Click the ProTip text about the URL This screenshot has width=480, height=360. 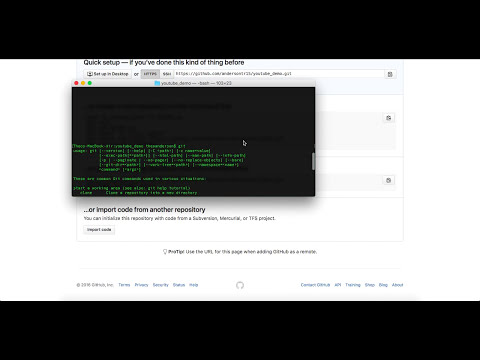[242, 252]
